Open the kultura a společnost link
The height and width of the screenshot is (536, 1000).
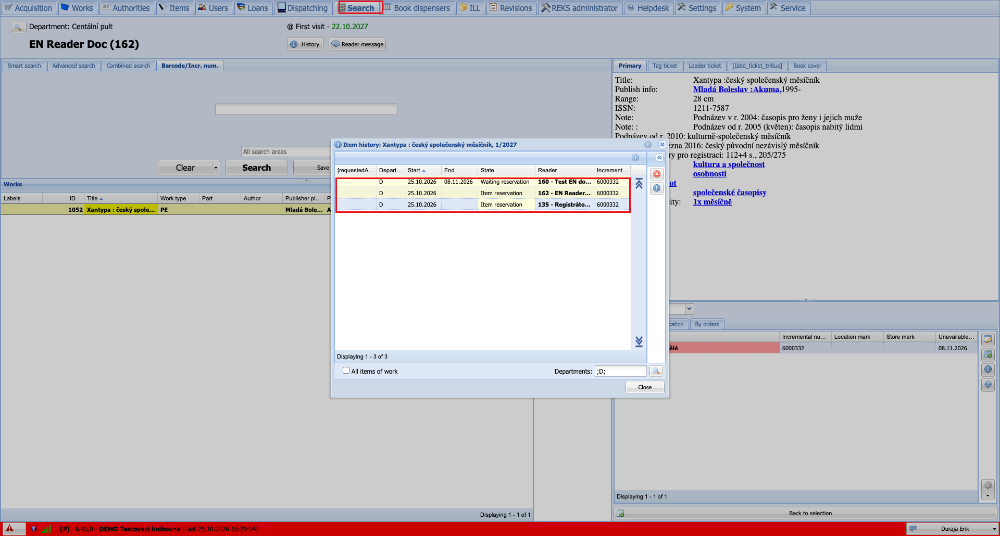point(729,165)
